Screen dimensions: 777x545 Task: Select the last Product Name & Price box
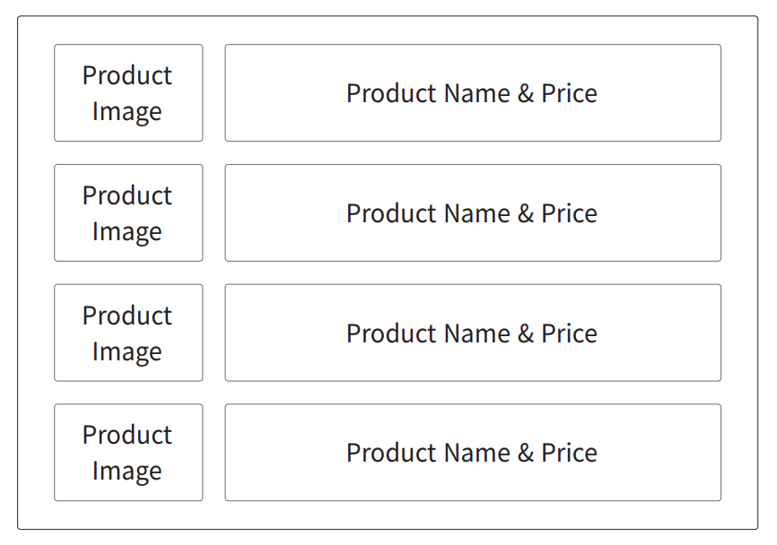point(473,452)
